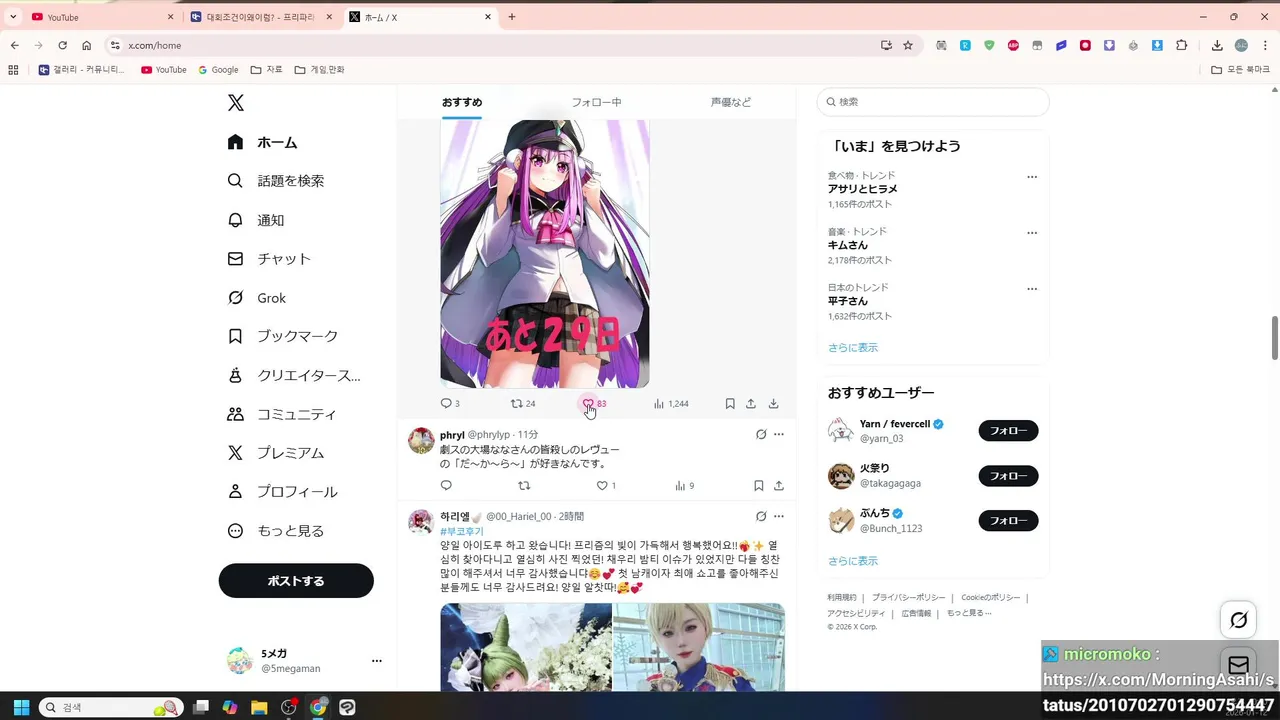Open the あと29日 illustration image

pos(545,253)
